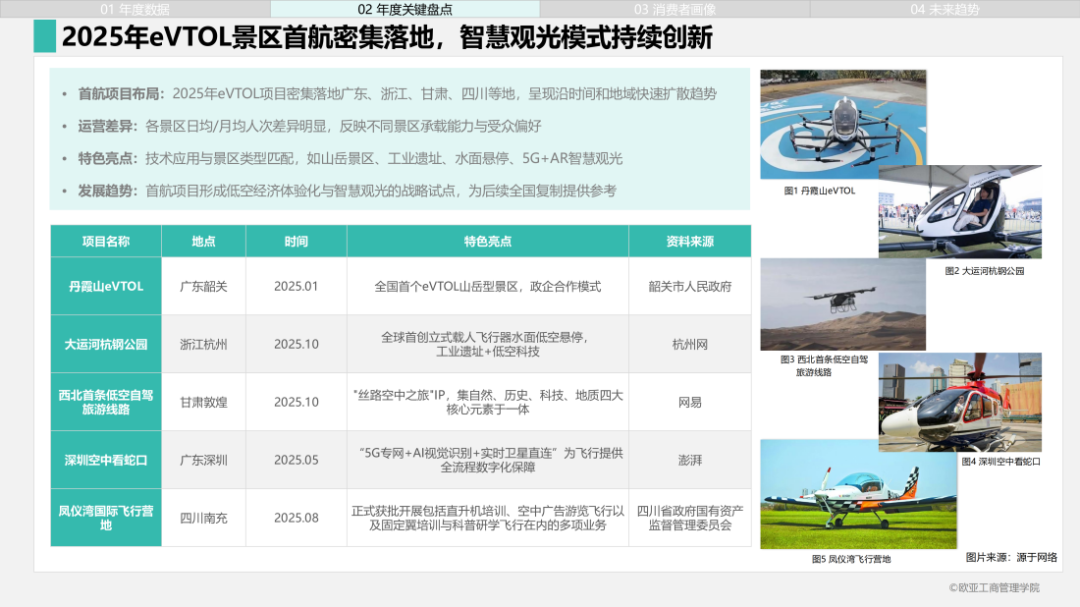The height and width of the screenshot is (607, 1080).
Task: Click the 广东韶关 location cell
Action: click(203, 286)
